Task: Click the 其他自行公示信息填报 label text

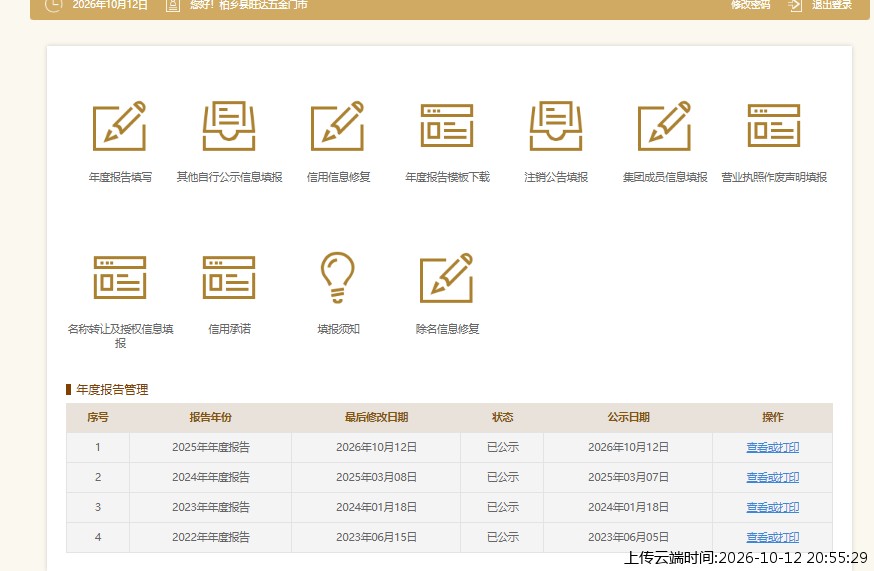Action: (229, 177)
